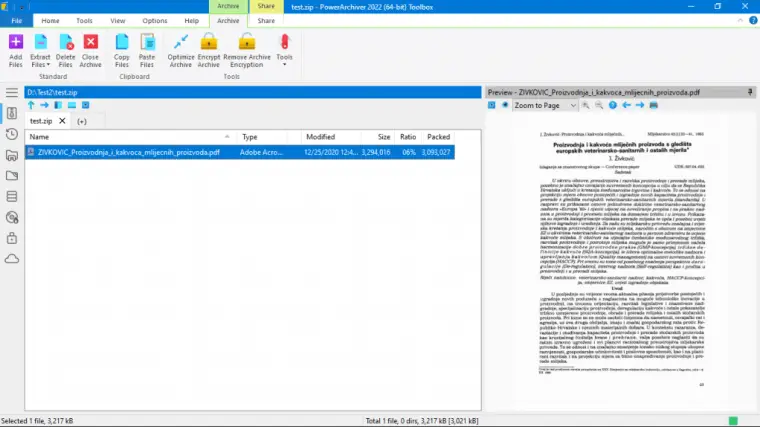Select ZIVKOVIC PDF file in the list

click(x=128, y=152)
